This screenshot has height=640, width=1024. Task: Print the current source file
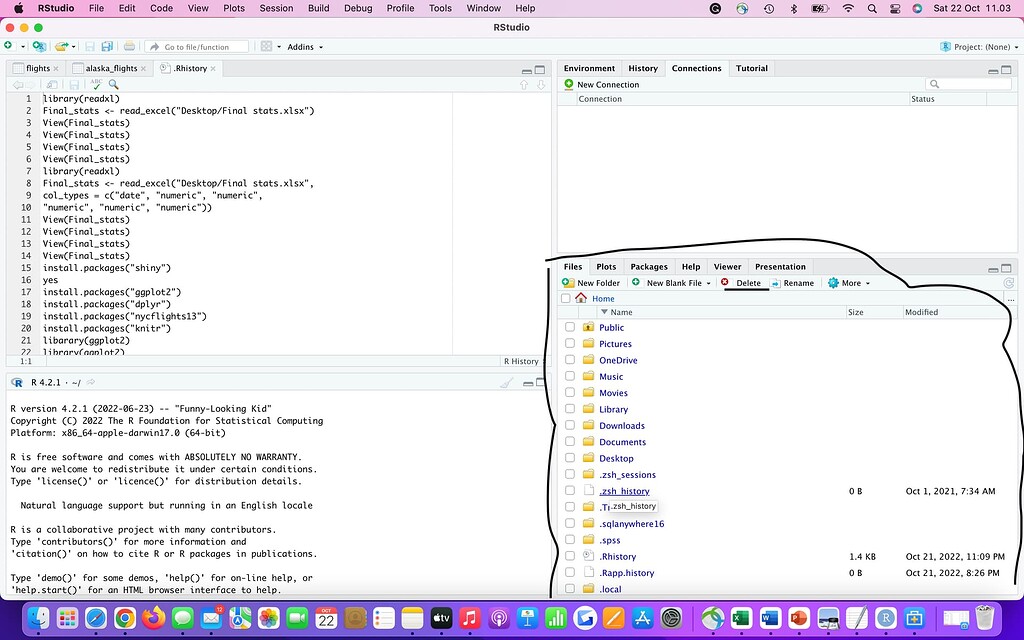point(129,46)
